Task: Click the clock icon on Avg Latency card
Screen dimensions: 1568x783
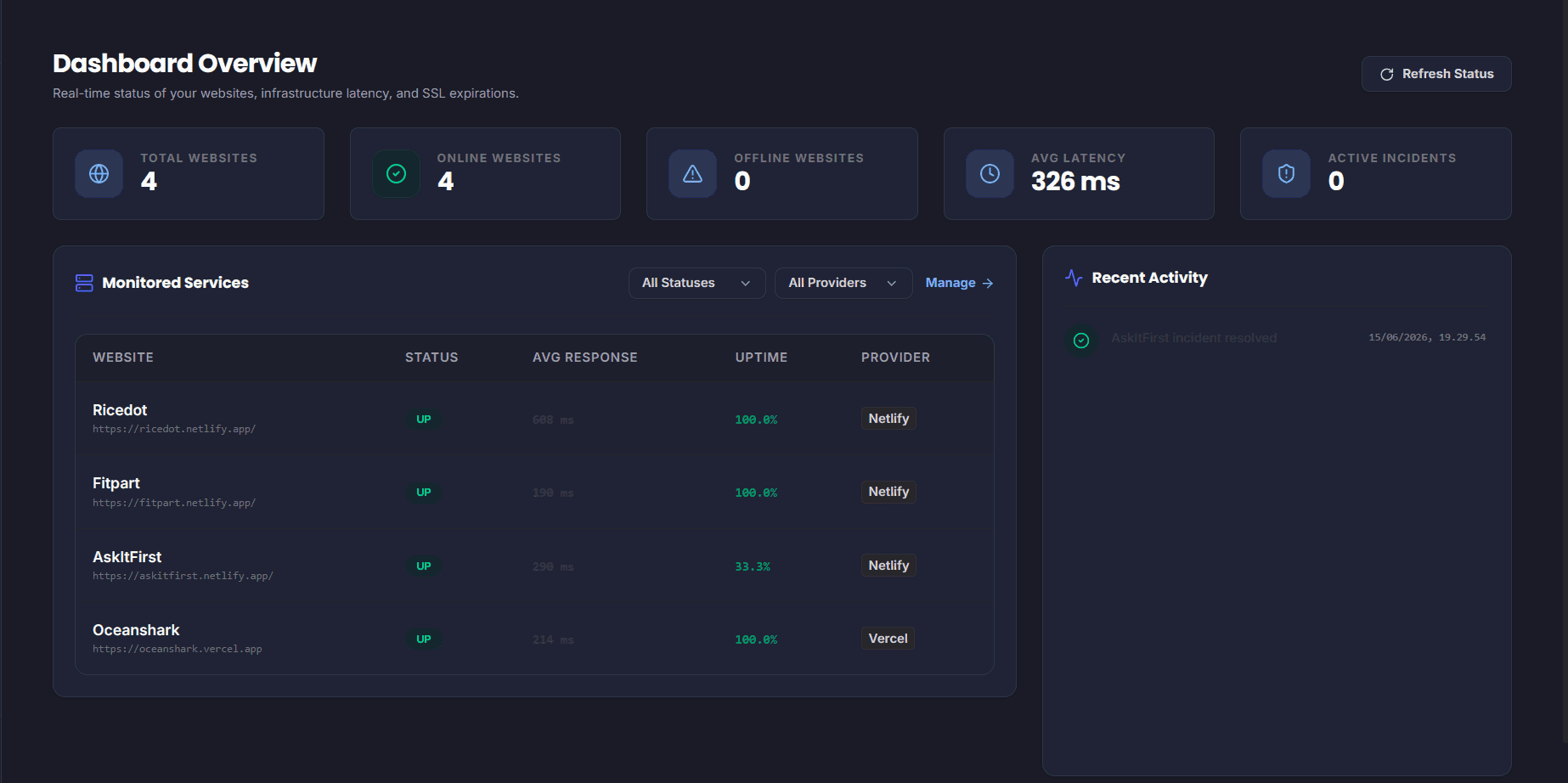Action: (x=990, y=174)
